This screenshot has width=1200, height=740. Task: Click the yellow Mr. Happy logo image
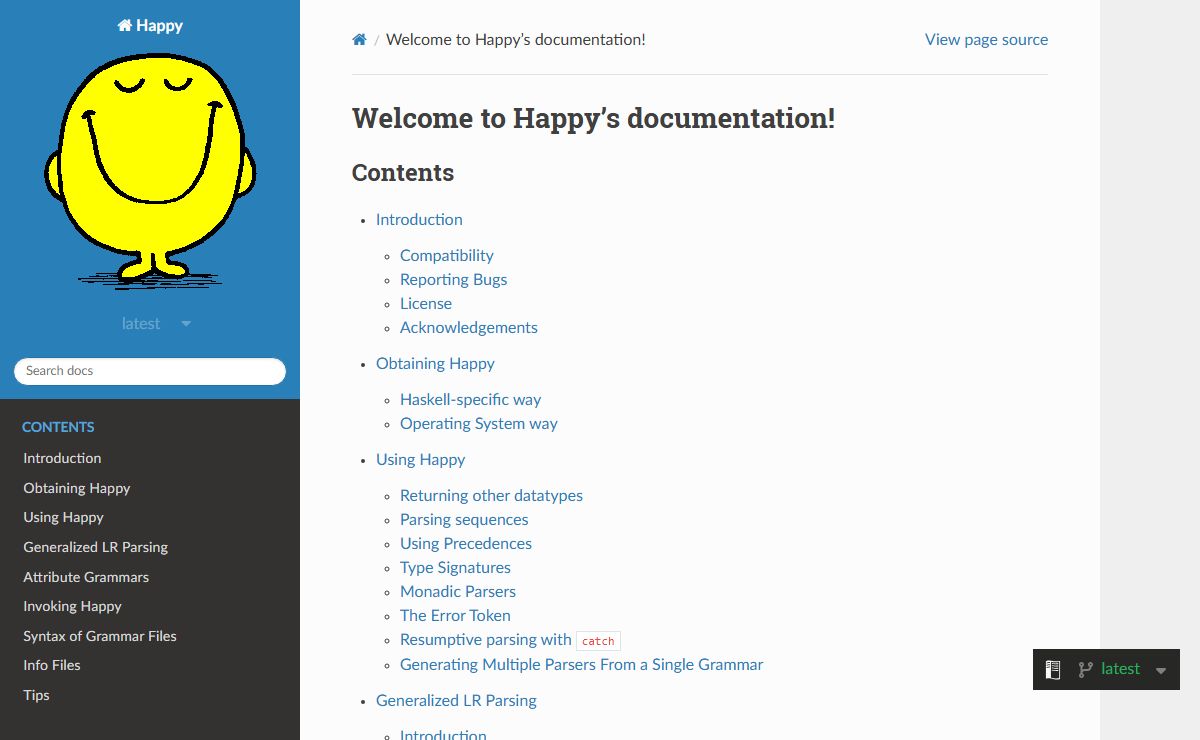(150, 172)
